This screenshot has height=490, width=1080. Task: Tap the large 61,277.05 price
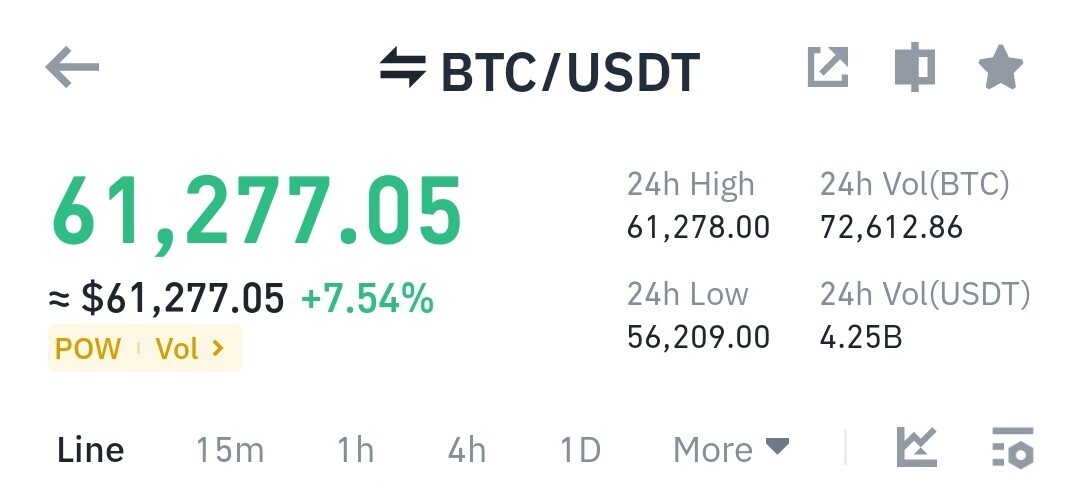(256, 212)
